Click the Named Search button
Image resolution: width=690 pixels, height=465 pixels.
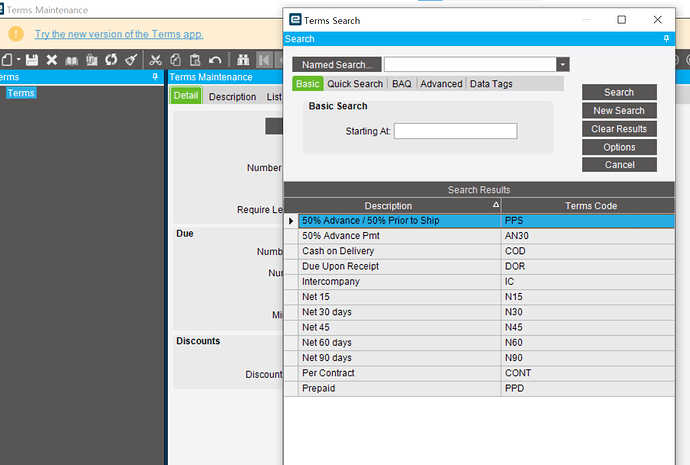(337, 65)
